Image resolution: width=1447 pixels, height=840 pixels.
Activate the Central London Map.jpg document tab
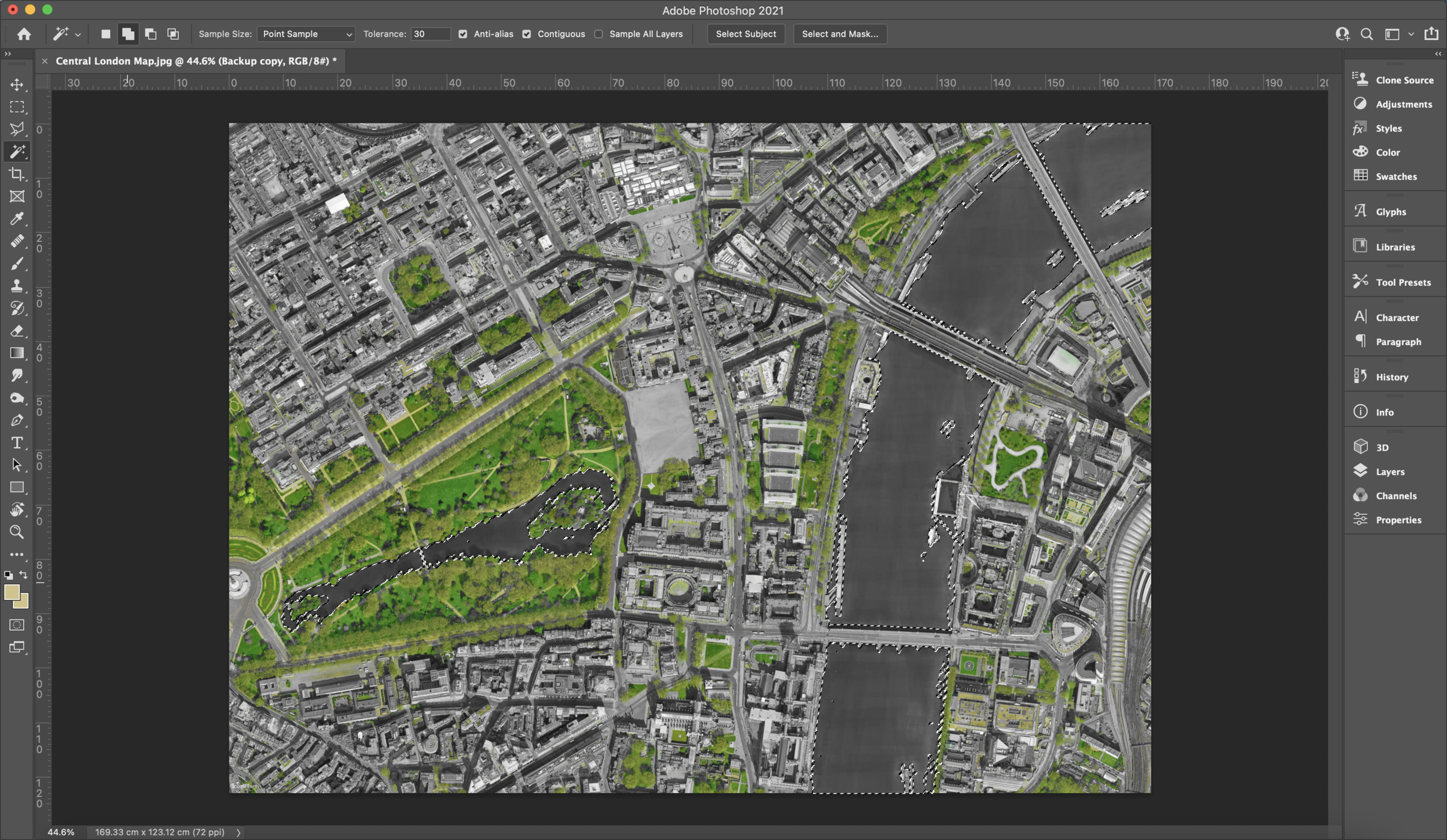point(196,61)
